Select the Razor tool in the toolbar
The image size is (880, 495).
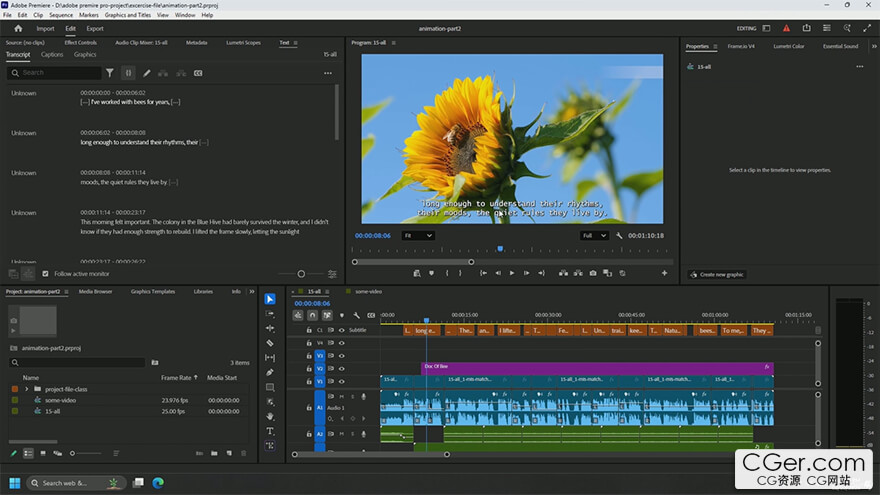click(x=270, y=343)
